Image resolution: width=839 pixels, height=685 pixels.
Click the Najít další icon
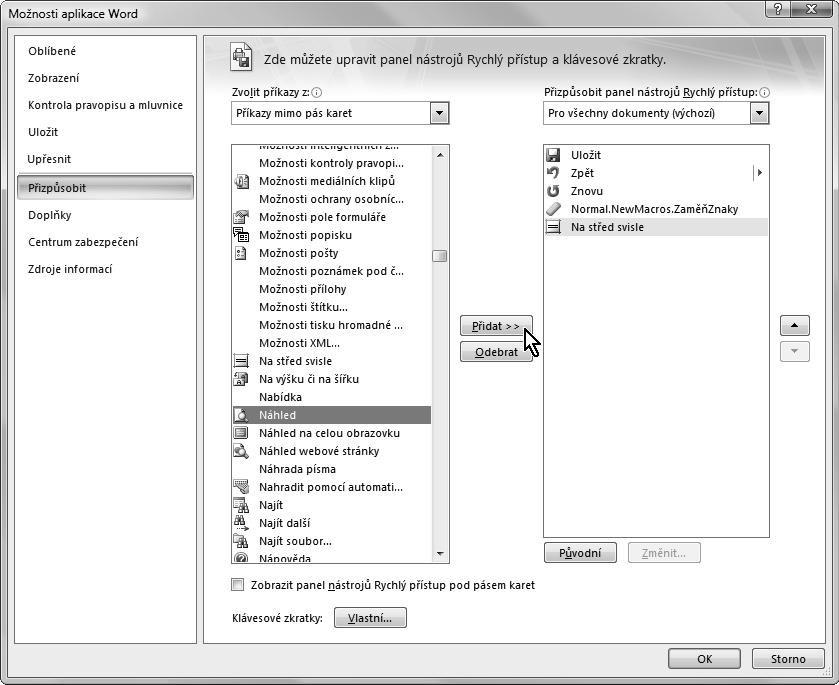241,523
